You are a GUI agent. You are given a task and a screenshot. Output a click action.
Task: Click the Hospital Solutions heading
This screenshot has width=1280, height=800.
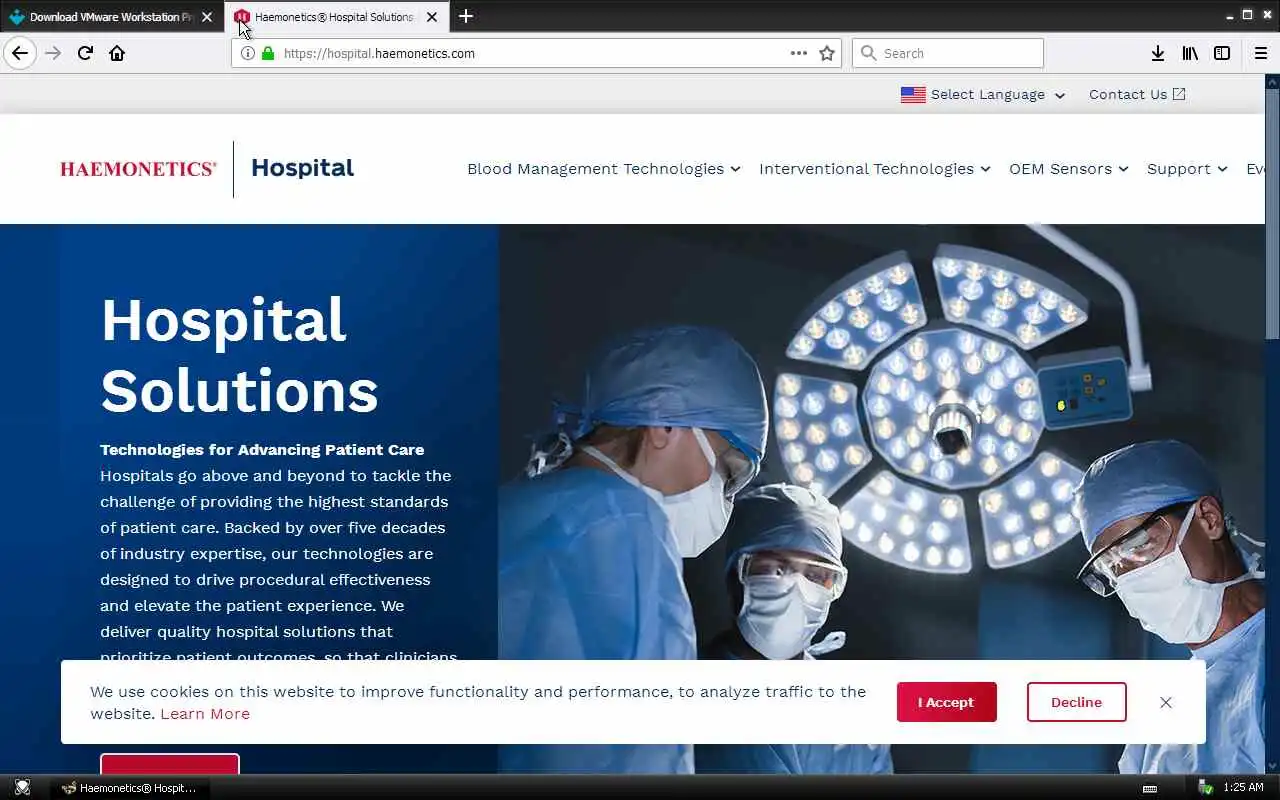[239, 355]
